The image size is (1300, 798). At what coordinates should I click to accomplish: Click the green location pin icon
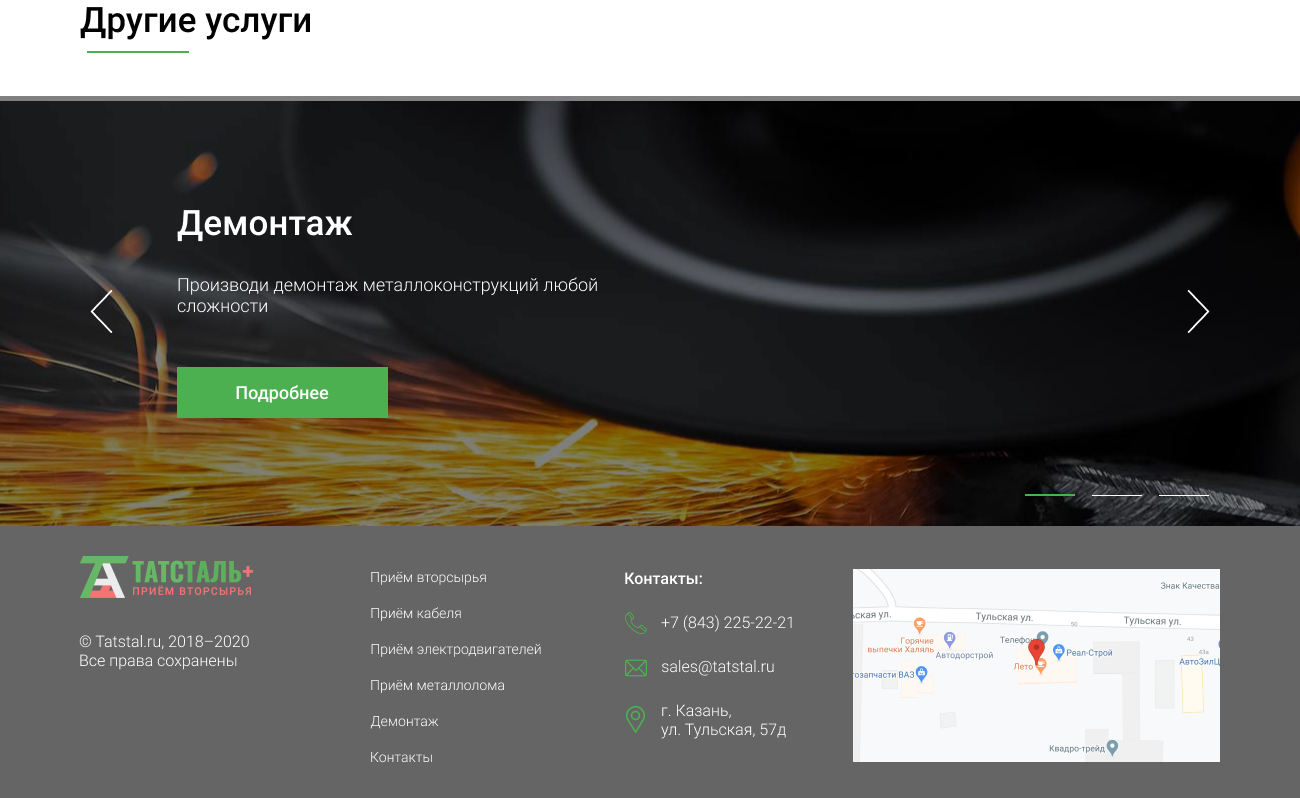click(635, 720)
